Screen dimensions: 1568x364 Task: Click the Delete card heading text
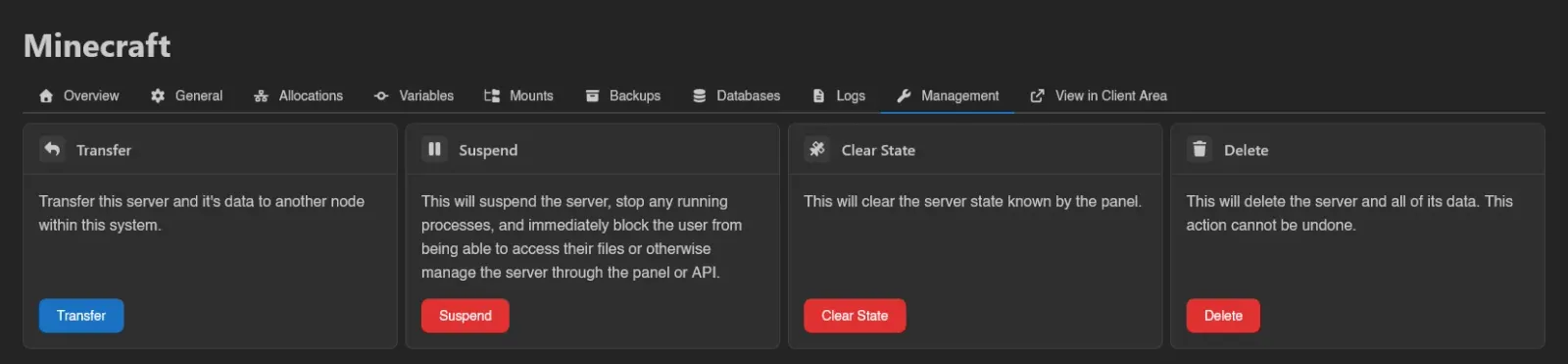1247,150
